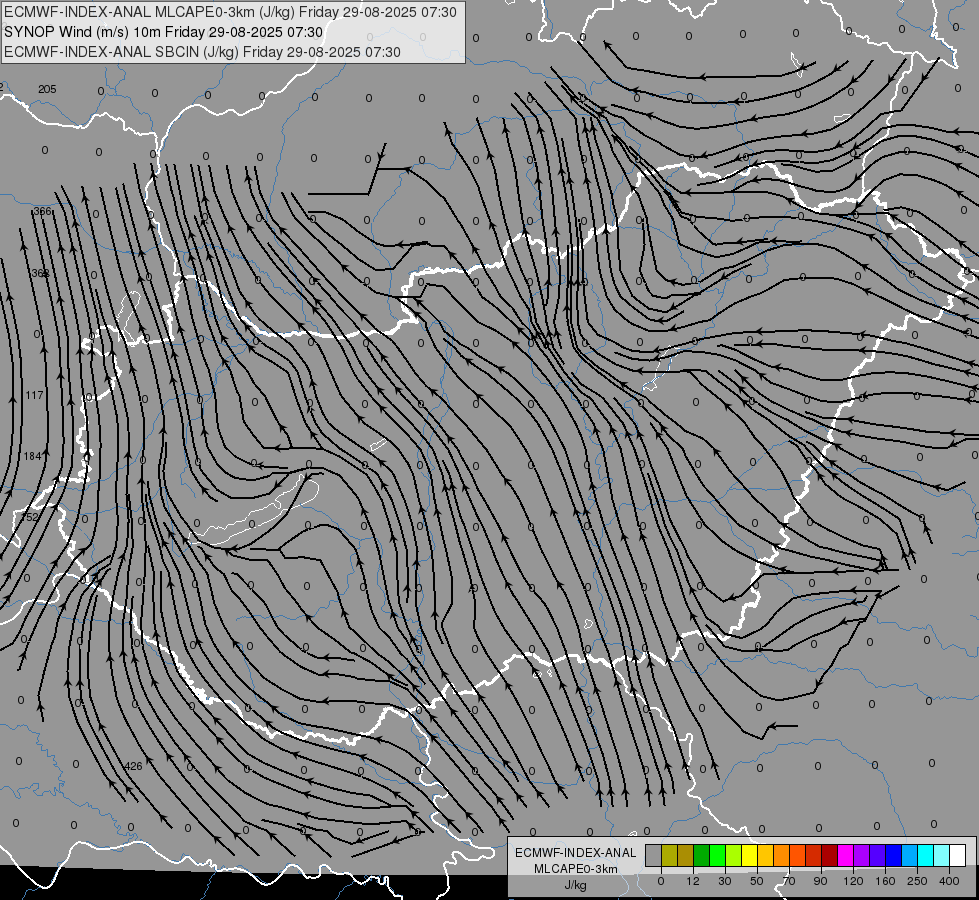Click the dark green legend swatch
This screenshot has width=979, height=900.
[x=702, y=855]
